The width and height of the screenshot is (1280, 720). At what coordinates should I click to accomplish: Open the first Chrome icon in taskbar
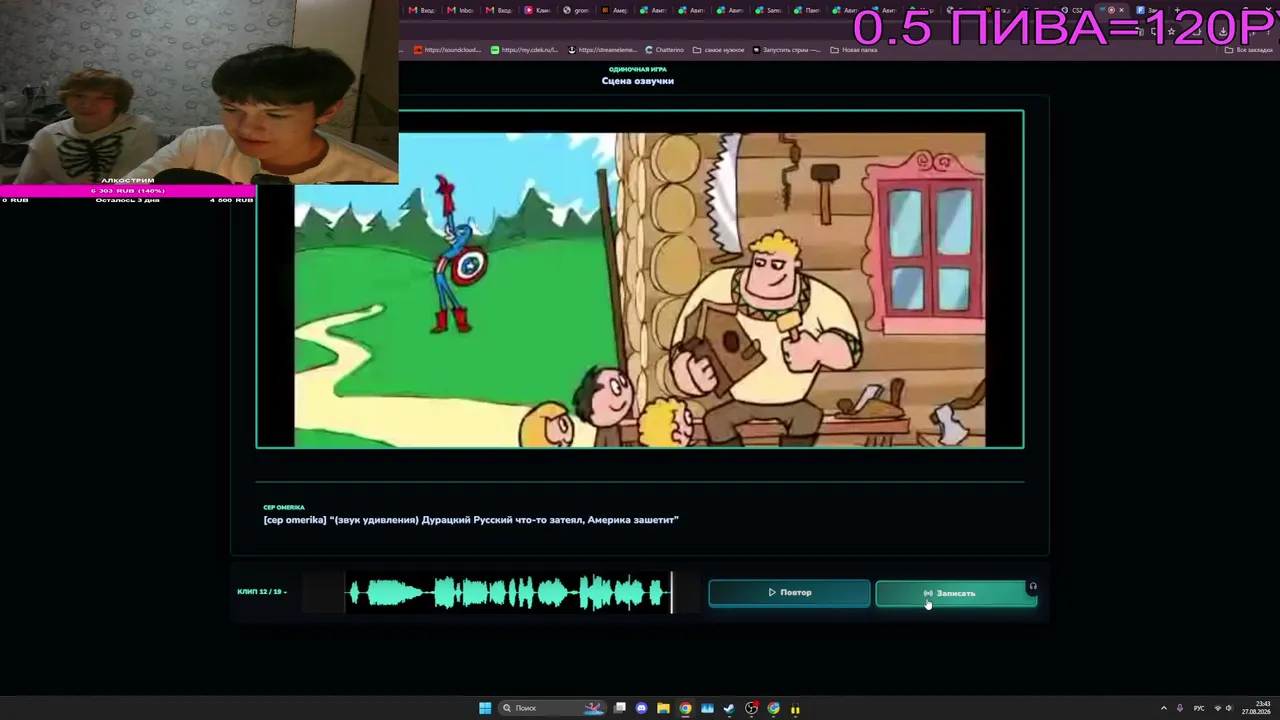(x=685, y=708)
